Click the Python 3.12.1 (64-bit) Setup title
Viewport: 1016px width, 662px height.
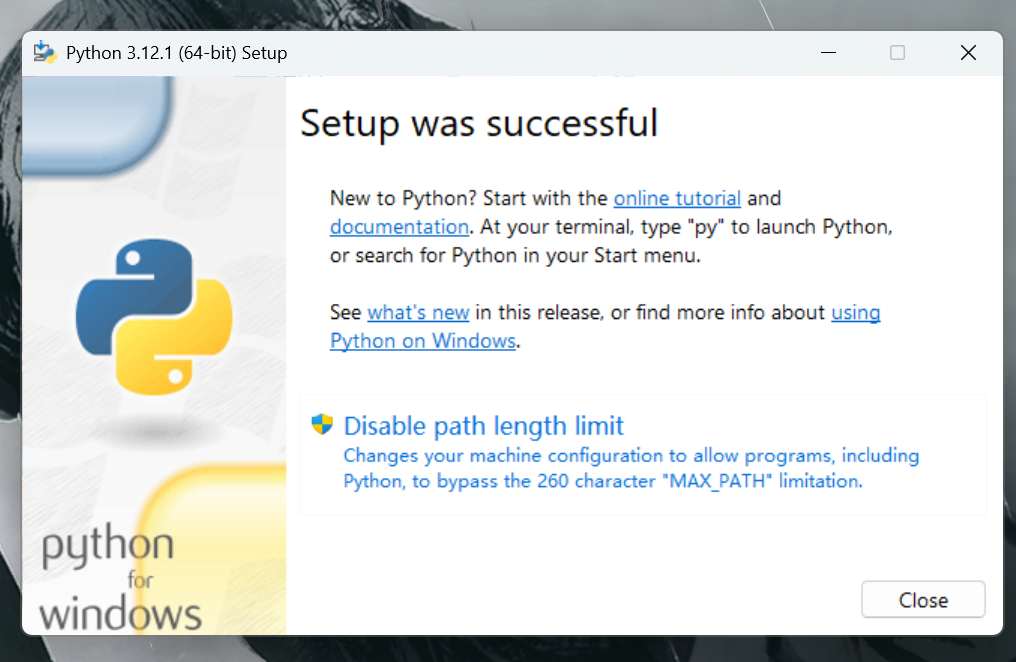[x=176, y=53]
